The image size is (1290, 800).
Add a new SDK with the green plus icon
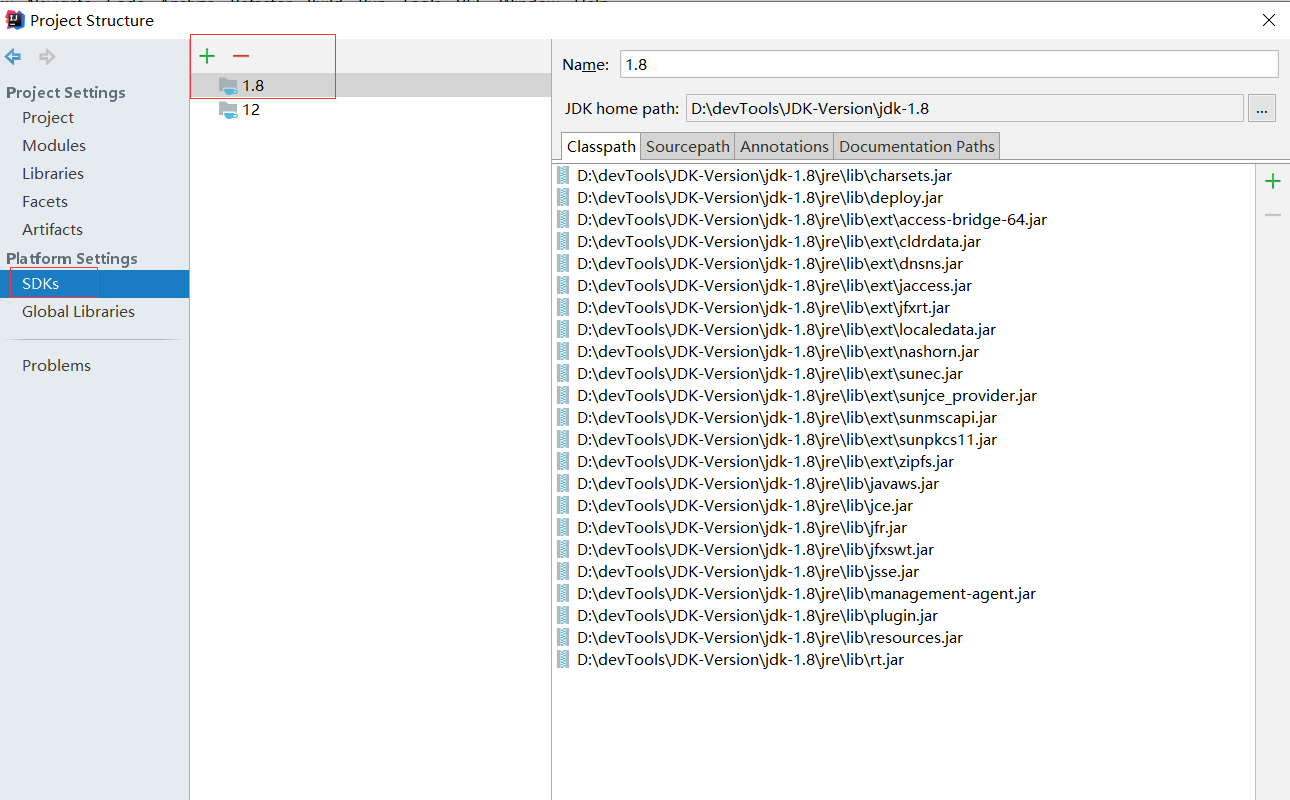tap(206, 56)
